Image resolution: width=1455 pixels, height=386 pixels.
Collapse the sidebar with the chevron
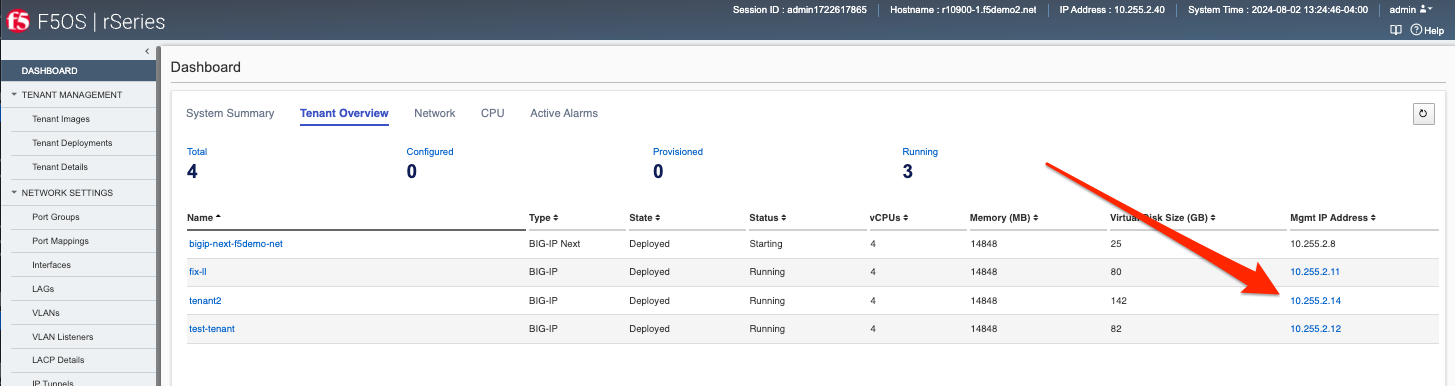pos(147,51)
